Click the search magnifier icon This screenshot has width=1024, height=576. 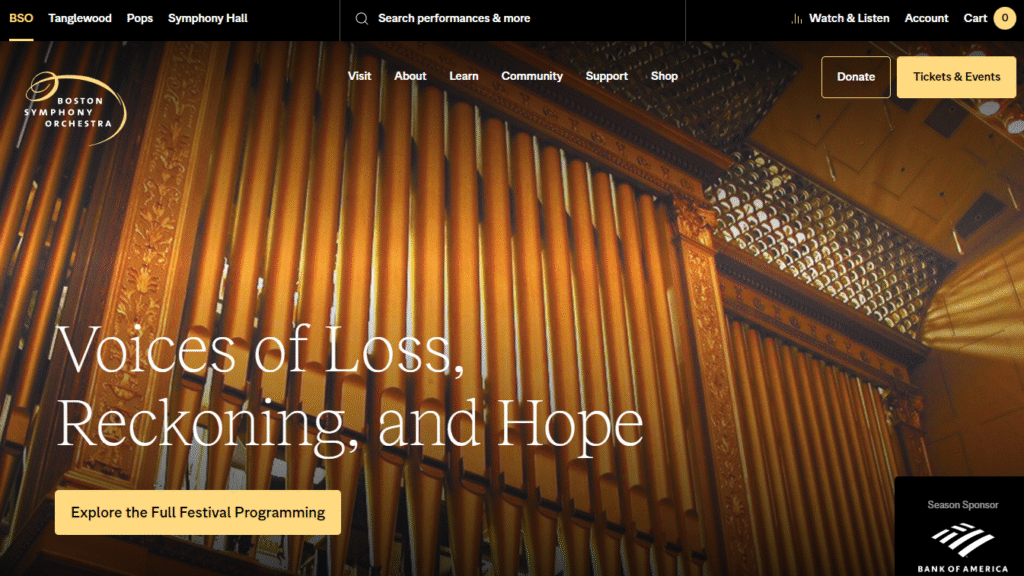(361, 19)
